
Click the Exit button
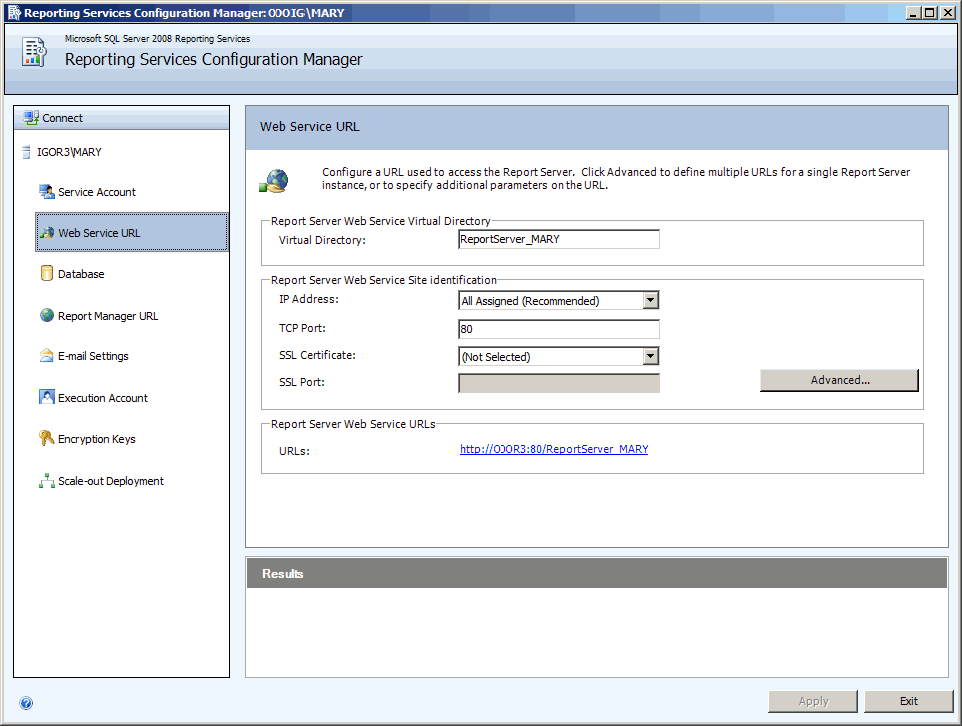click(909, 701)
